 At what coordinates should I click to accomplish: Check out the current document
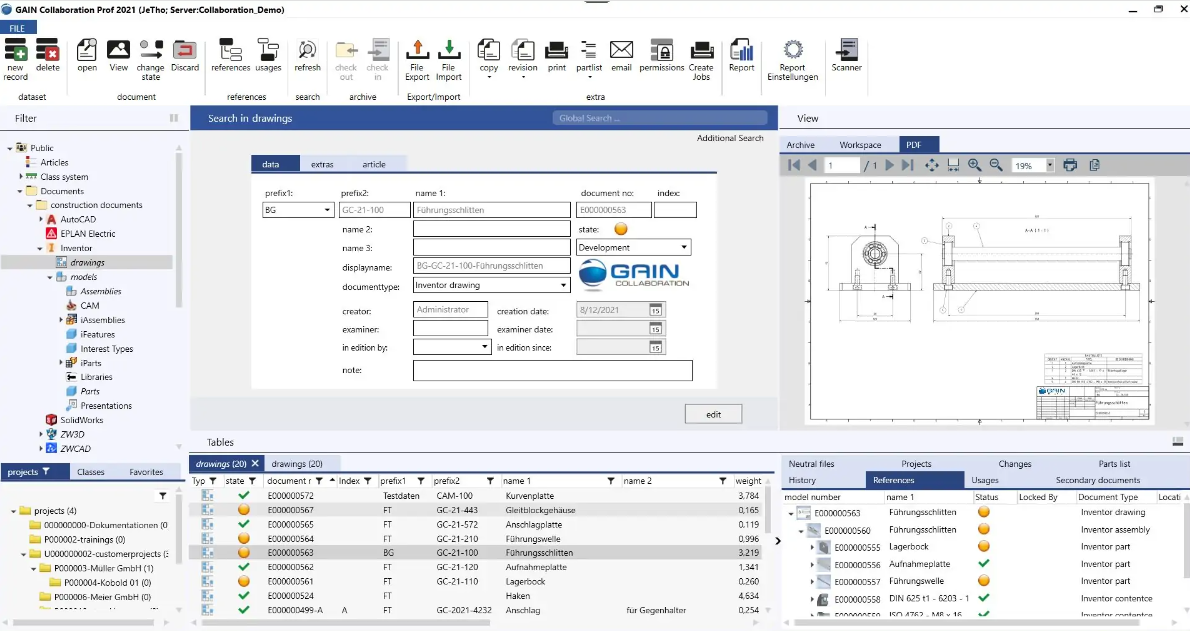tap(346, 57)
